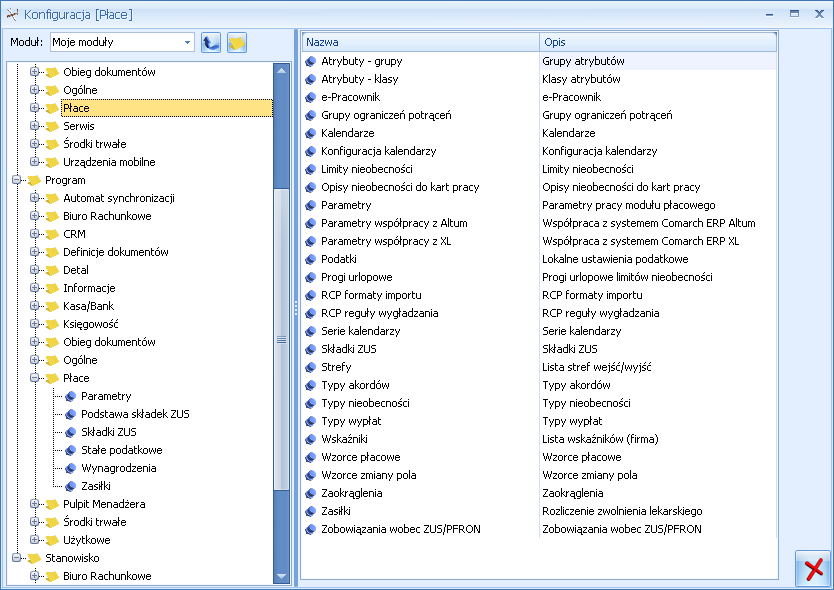Open the Moduł dropdown list
This screenshot has width=834, height=590.
[x=187, y=42]
